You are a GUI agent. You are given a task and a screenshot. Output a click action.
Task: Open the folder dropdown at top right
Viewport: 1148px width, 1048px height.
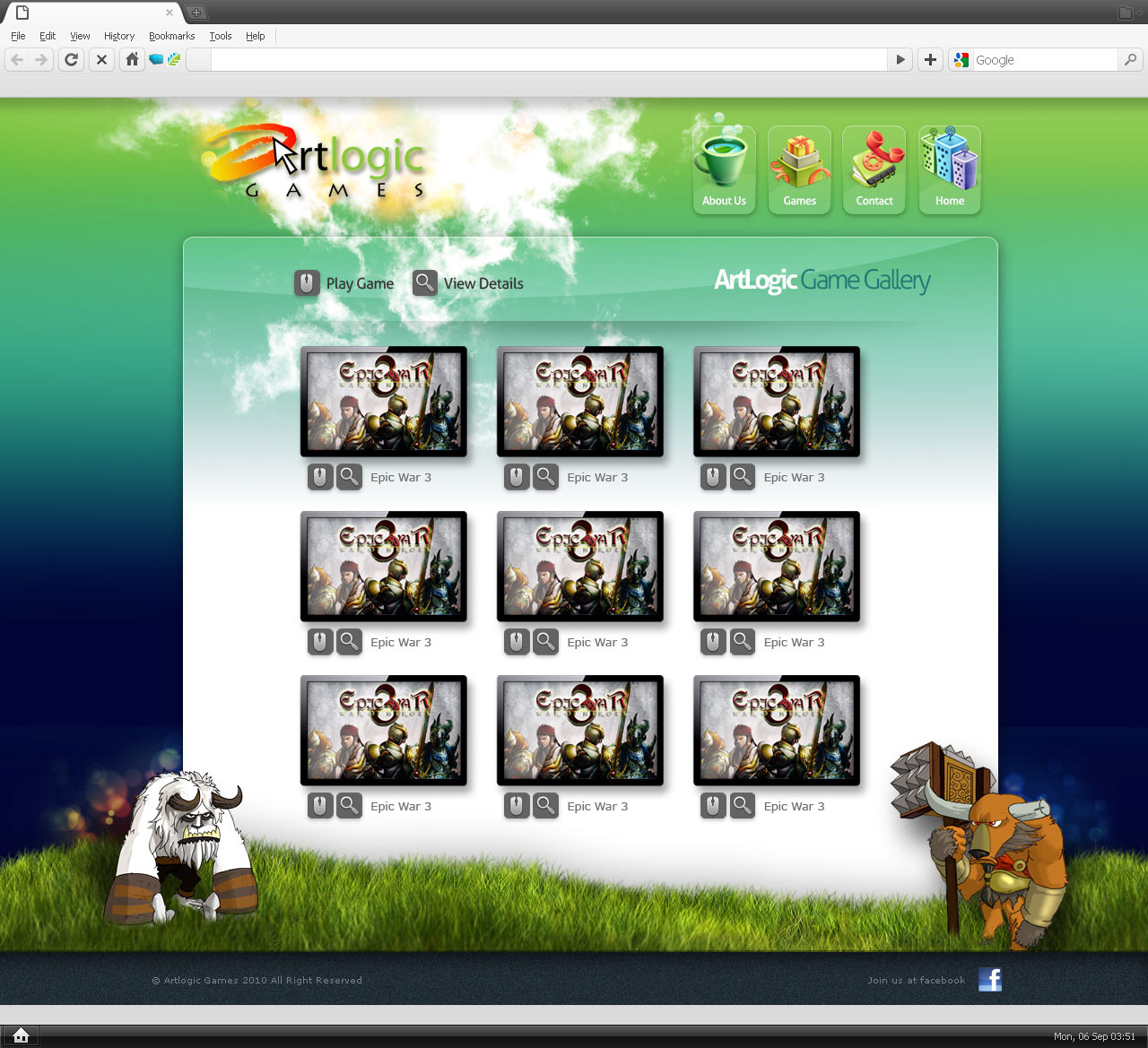(x=1130, y=13)
